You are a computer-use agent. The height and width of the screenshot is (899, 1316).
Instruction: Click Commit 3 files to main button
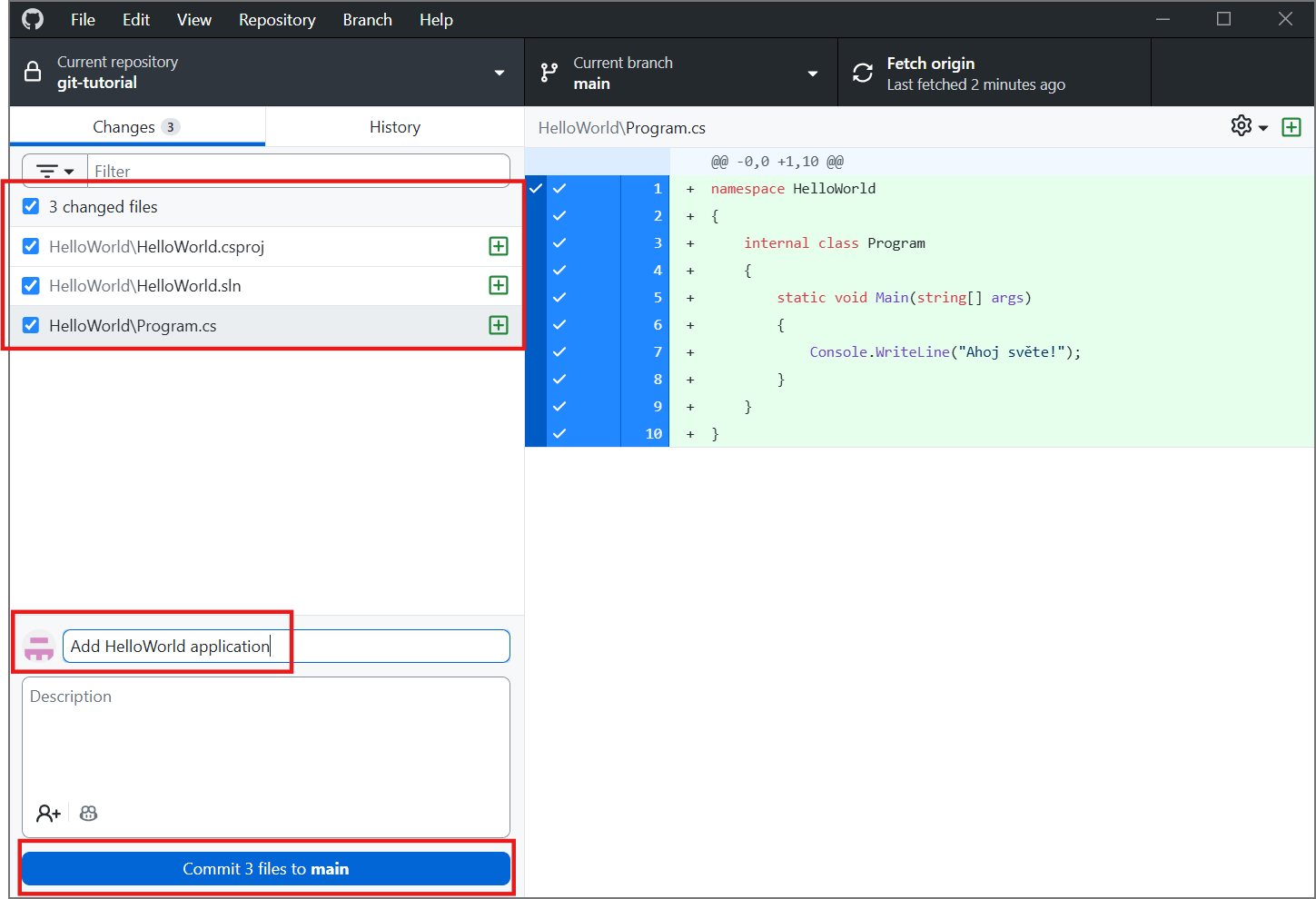click(x=266, y=868)
